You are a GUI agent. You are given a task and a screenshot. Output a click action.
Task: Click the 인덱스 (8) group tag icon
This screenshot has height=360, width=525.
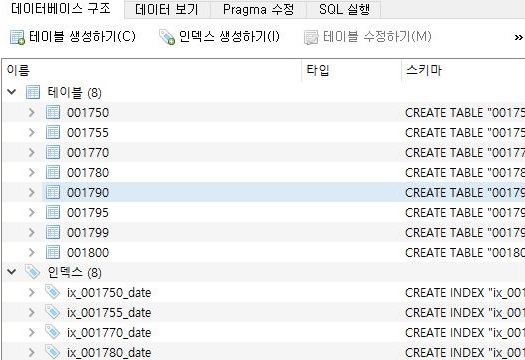[x=33, y=272]
